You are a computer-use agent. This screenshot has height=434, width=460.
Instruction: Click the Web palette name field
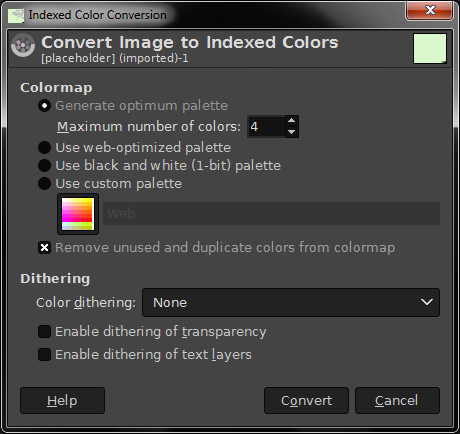(x=271, y=213)
